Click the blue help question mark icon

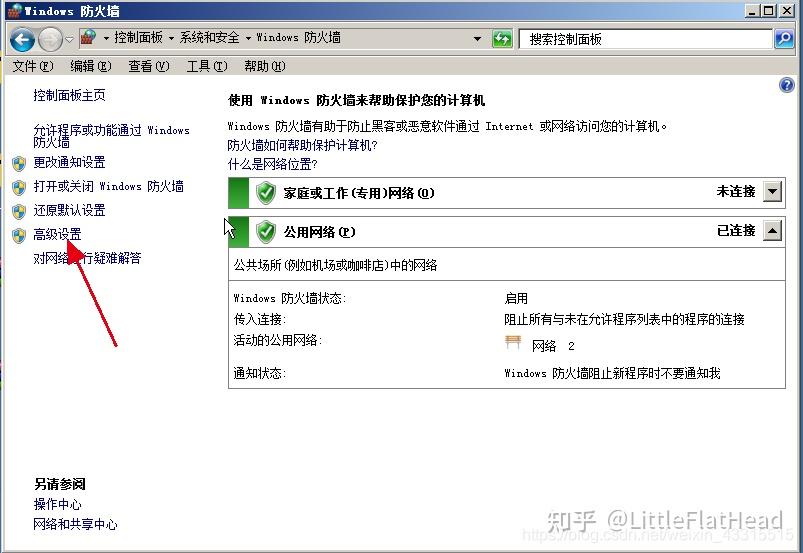pos(787,85)
